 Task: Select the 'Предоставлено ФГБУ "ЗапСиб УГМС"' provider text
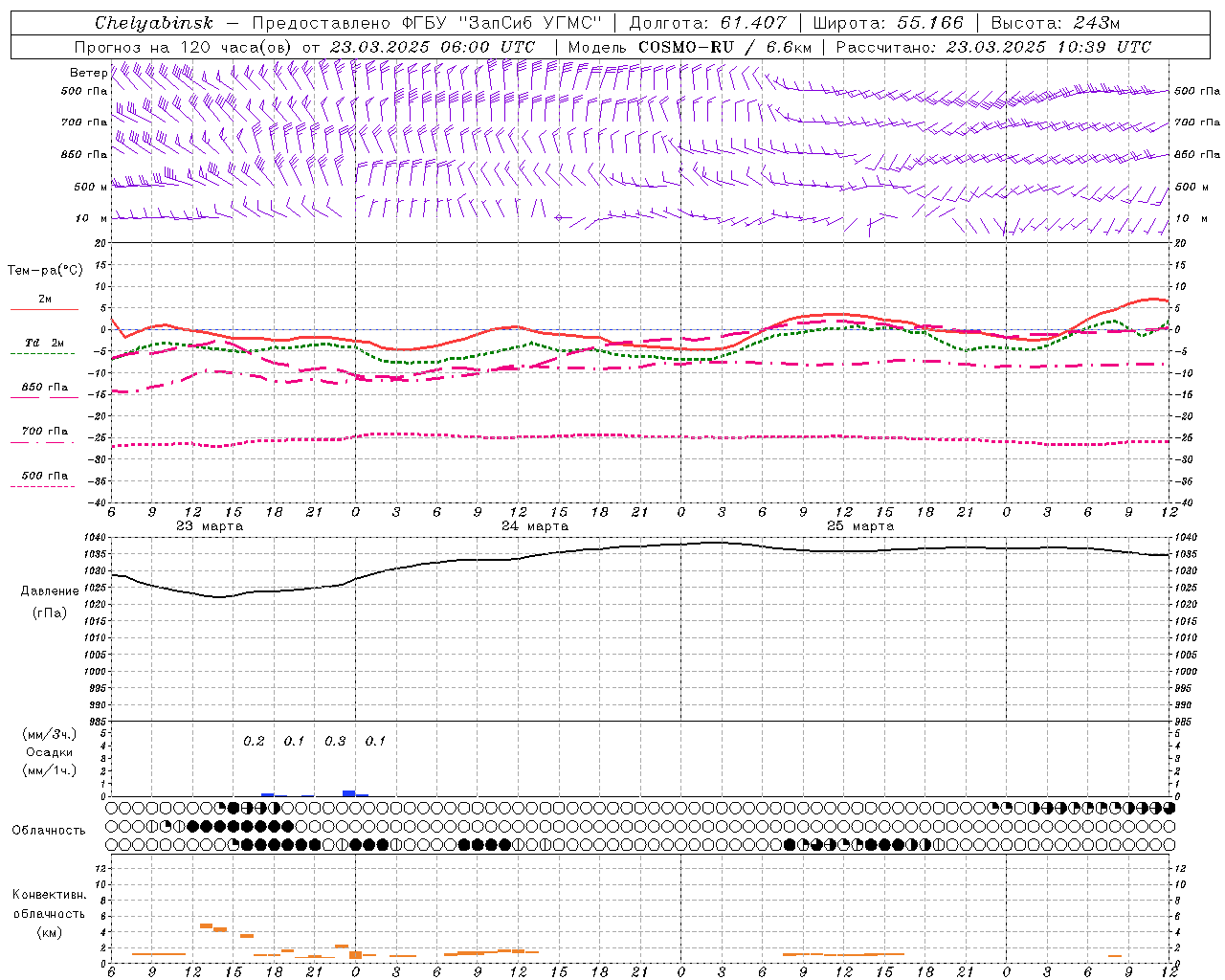(x=427, y=23)
